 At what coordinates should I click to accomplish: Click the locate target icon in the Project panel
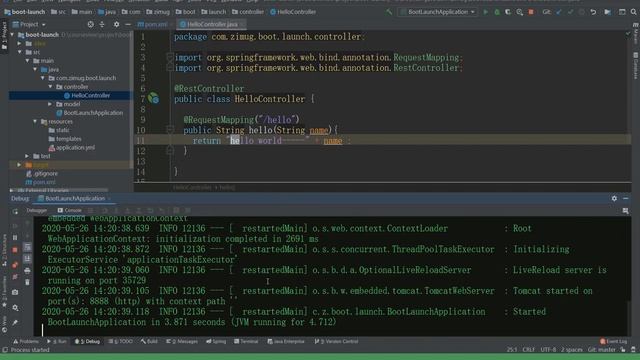click(90, 24)
